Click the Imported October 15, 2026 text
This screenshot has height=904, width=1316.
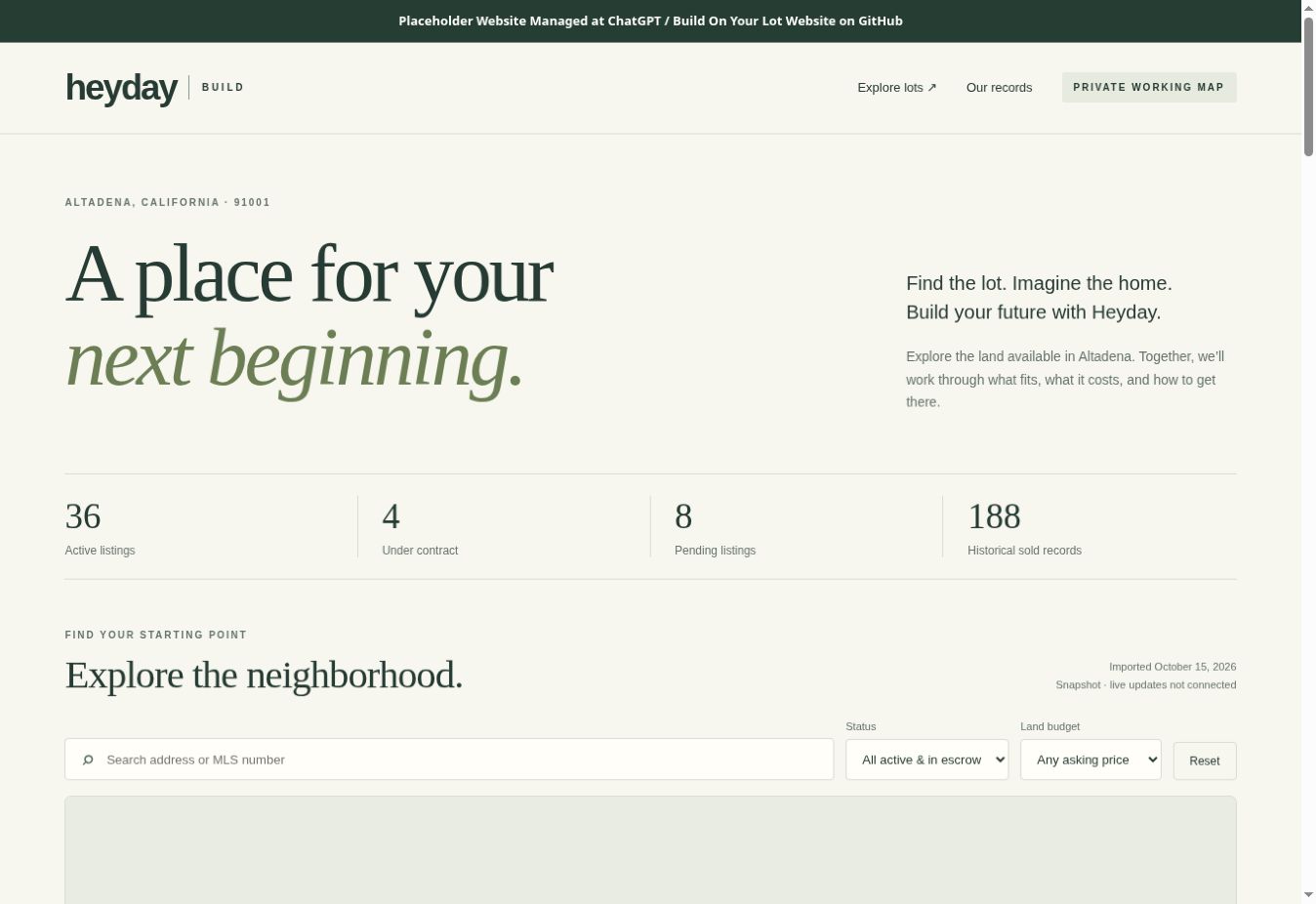[x=1172, y=667]
